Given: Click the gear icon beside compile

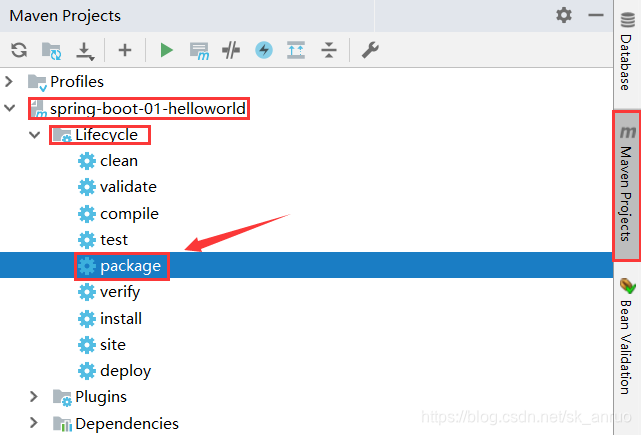Looking at the screenshot, I should coord(87,214).
